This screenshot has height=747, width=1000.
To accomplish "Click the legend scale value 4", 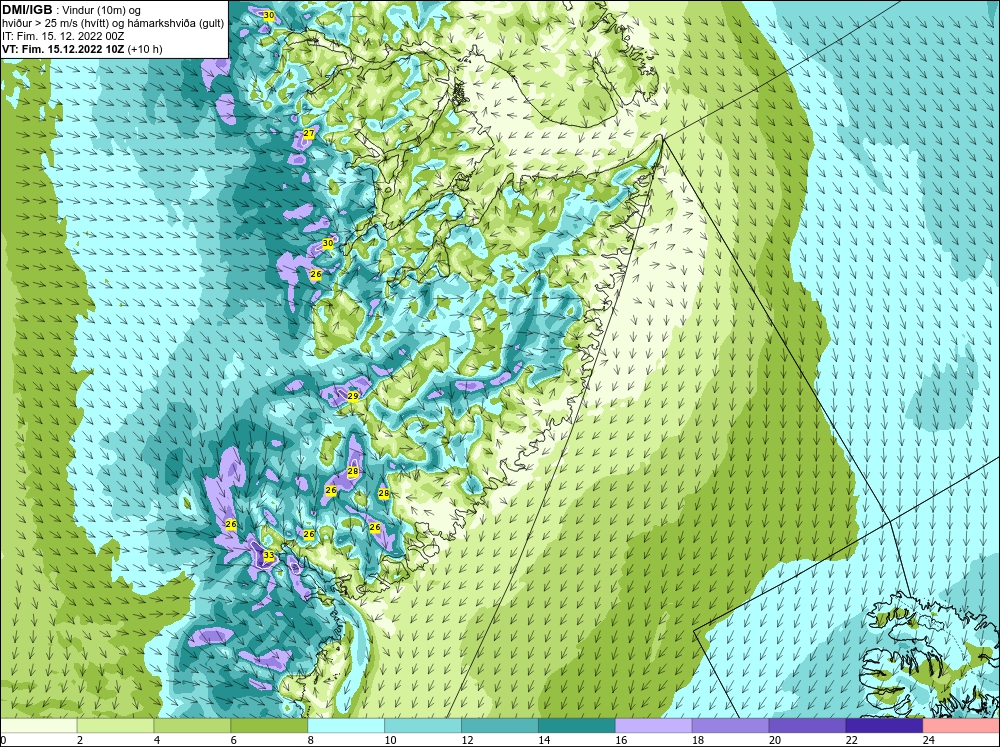I will 157,740.
